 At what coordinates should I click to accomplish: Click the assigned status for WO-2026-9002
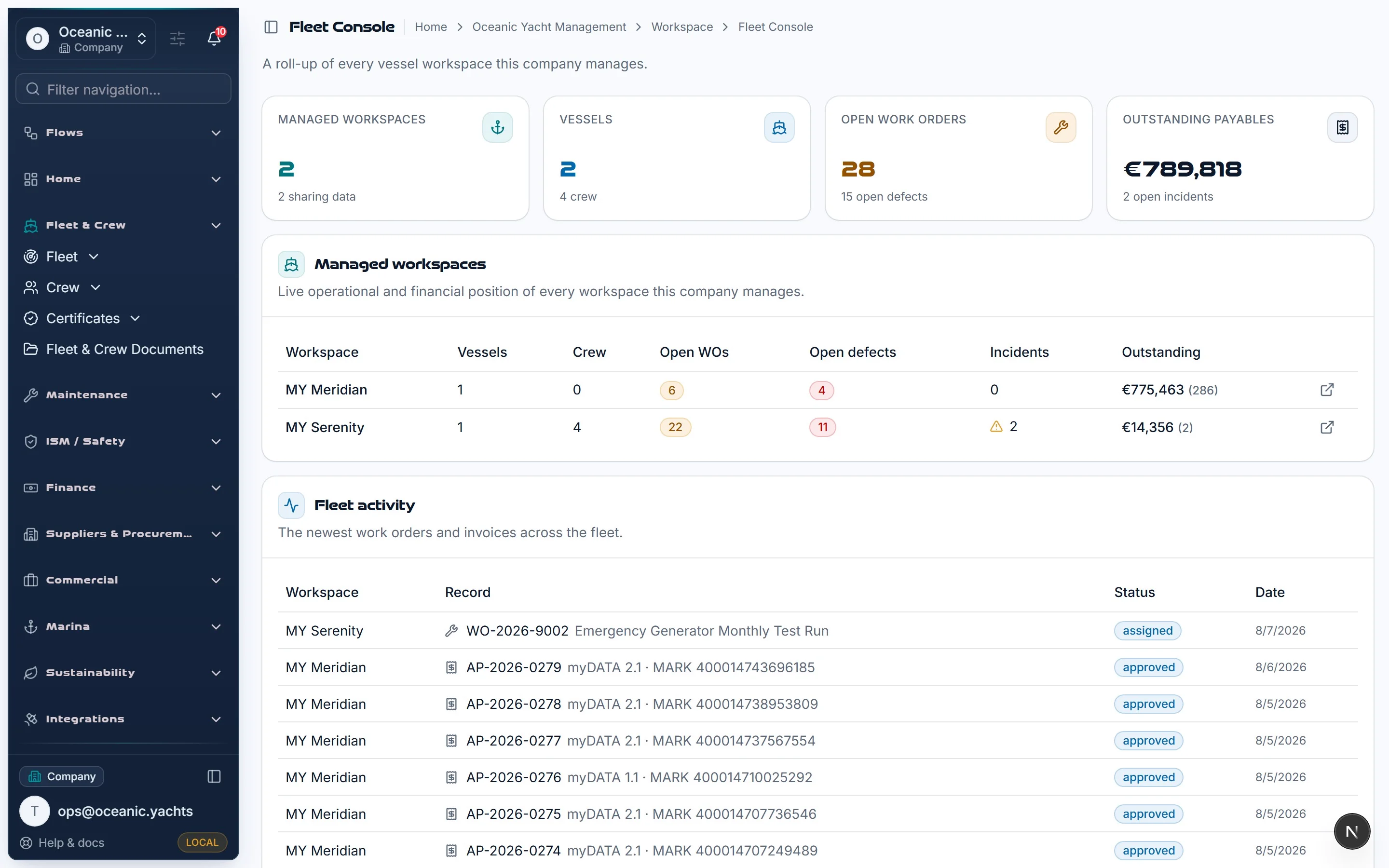pos(1148,631)
